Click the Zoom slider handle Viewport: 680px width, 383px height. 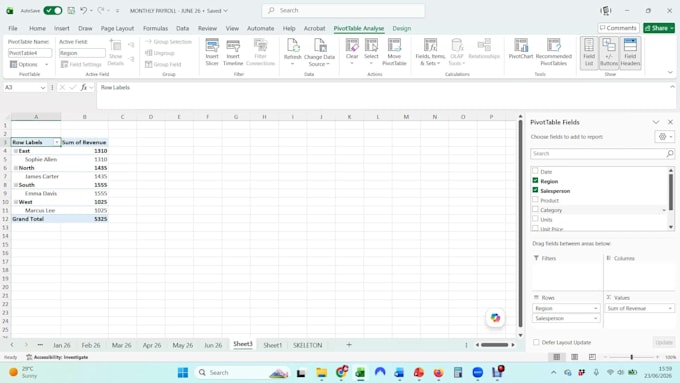[631, 357]
